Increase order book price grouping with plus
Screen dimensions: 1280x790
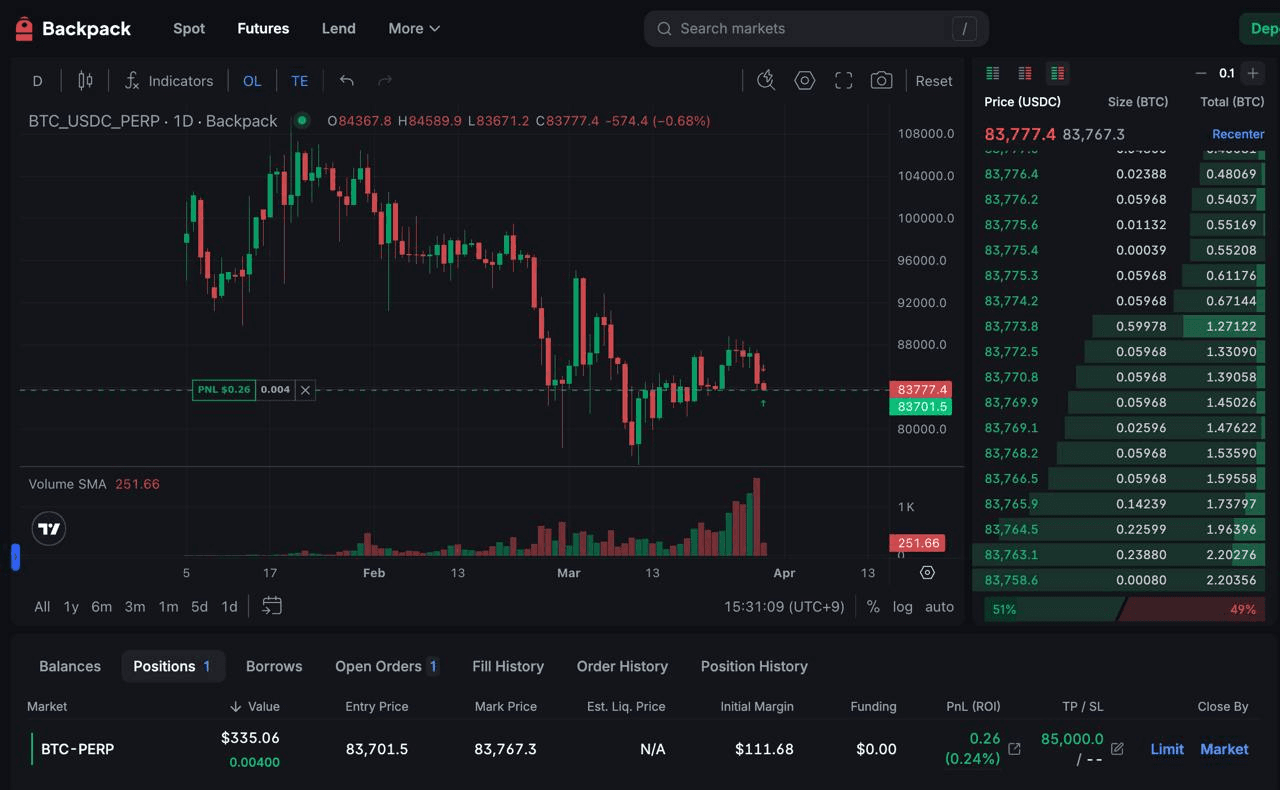(1253, 73)
